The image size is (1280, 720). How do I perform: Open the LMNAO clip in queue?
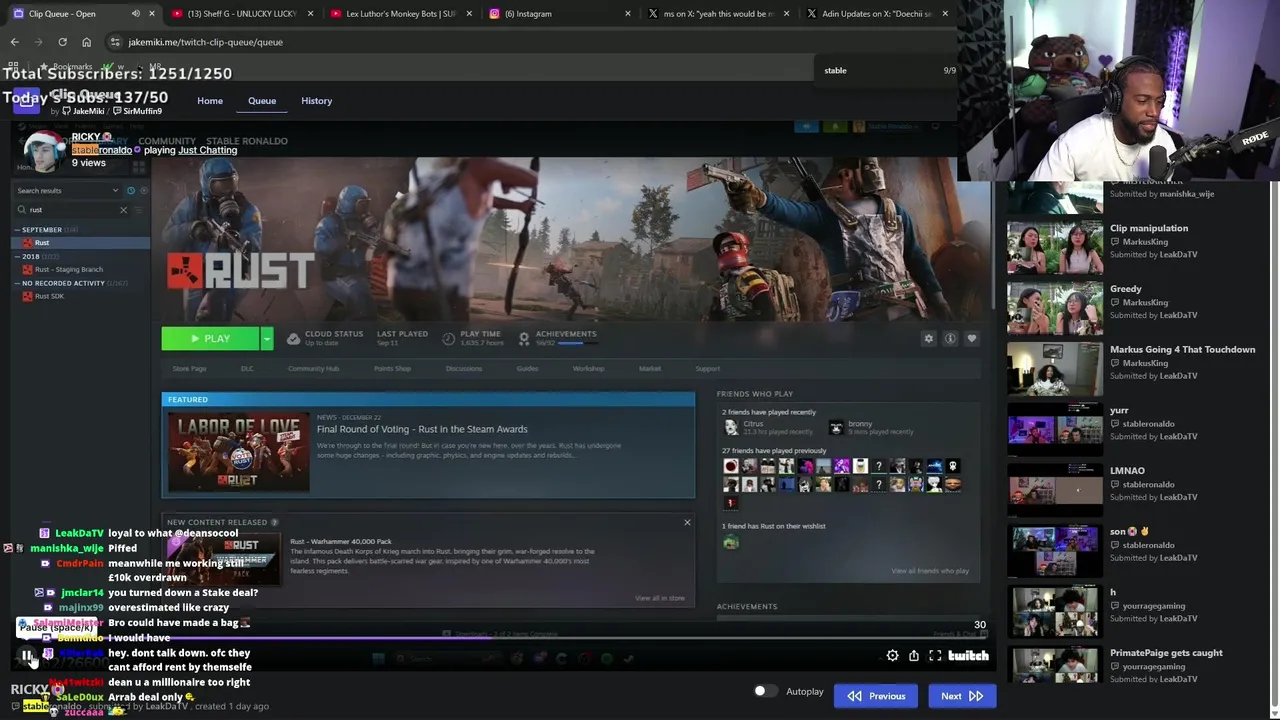[x=1055, y=489]
